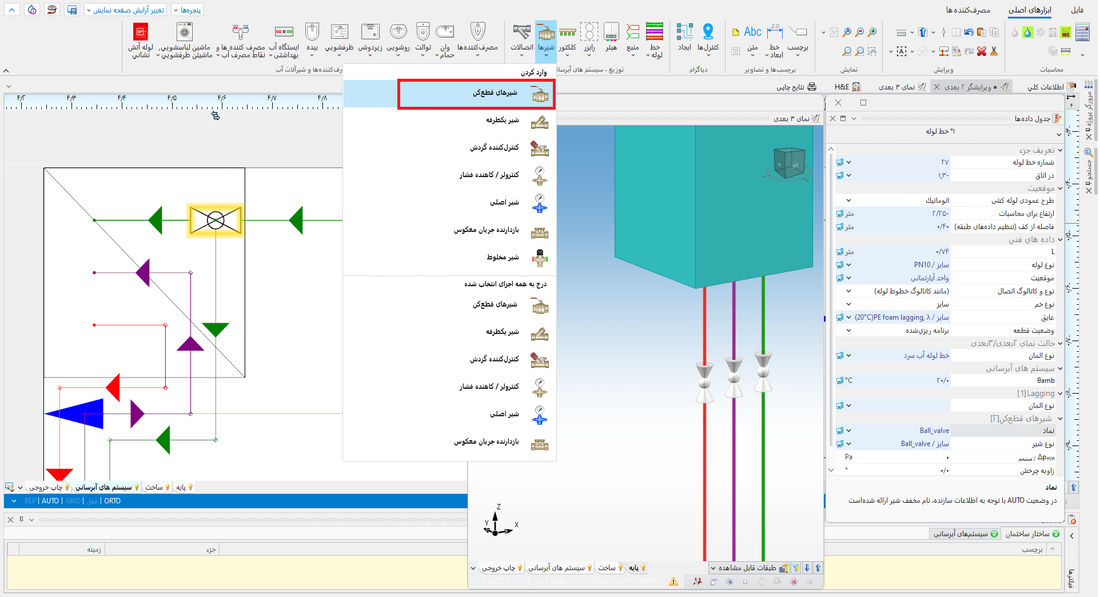Toggle قفل lock in status bar

click(x=93, y=501)
